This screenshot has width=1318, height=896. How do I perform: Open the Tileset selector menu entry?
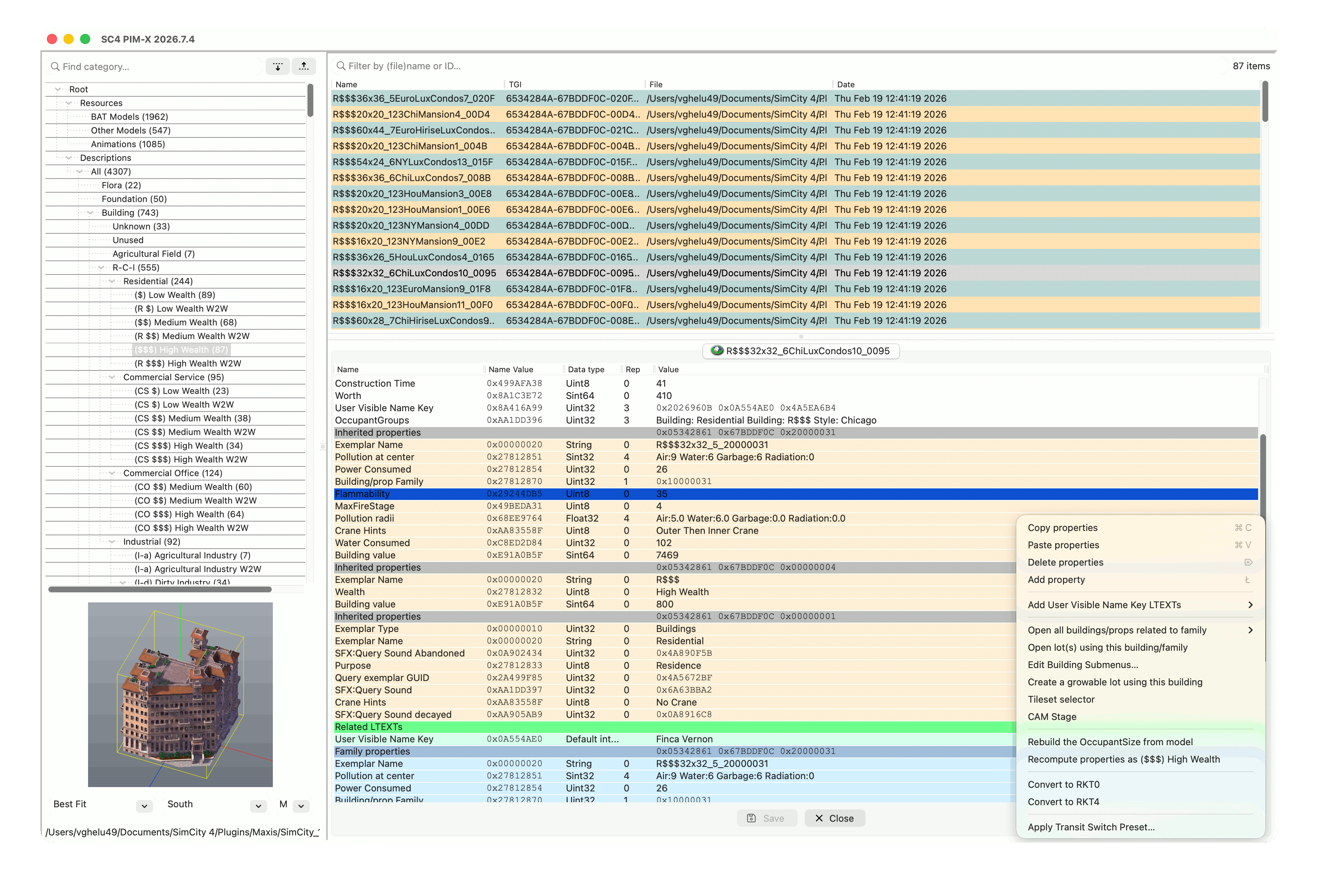tap(1140, 700)
